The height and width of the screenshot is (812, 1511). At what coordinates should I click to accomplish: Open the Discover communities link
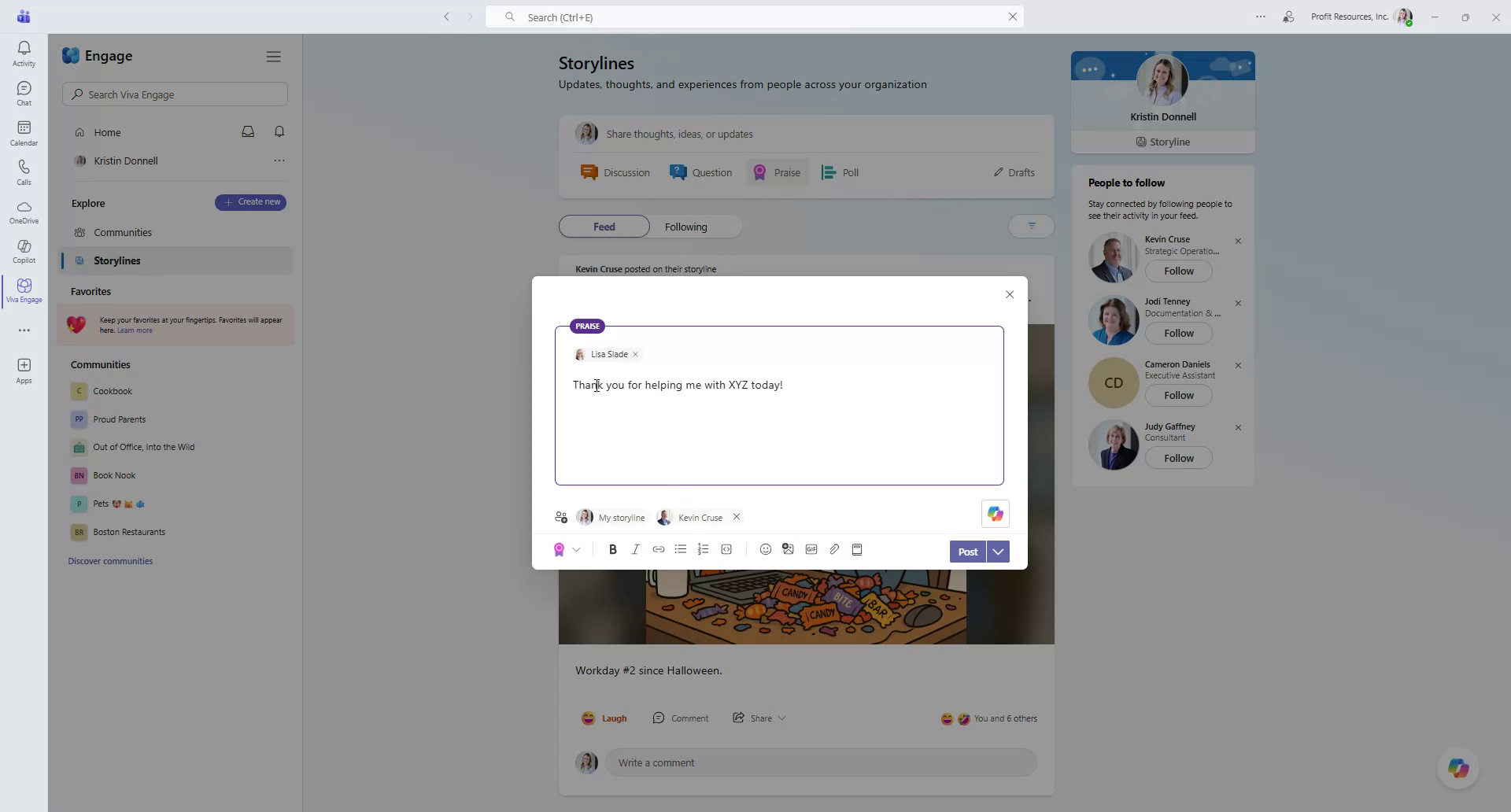pyautogui.click(x=110, y=560)
